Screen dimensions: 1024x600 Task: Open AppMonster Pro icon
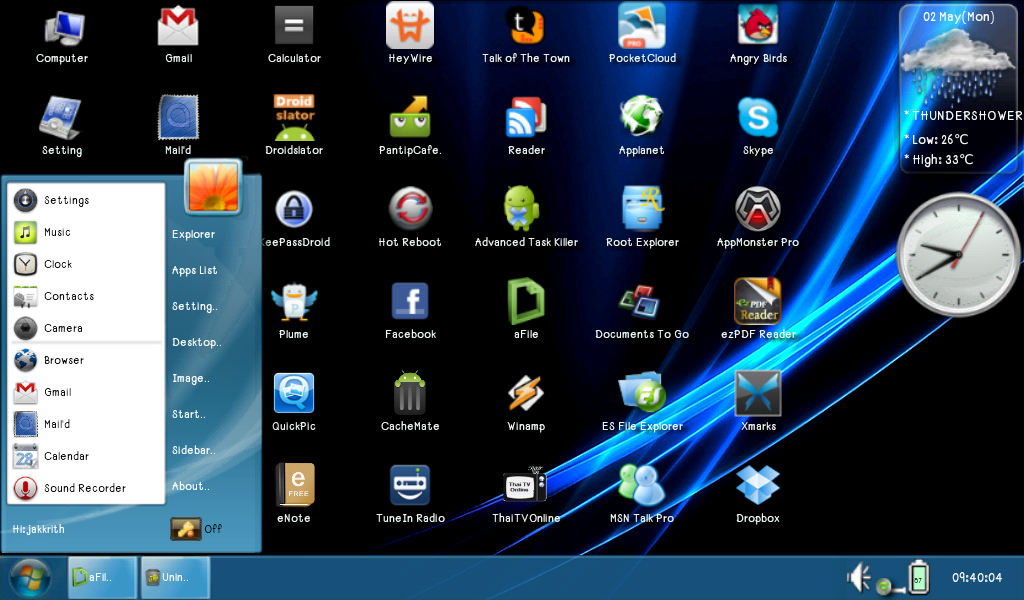click(758, 210)
